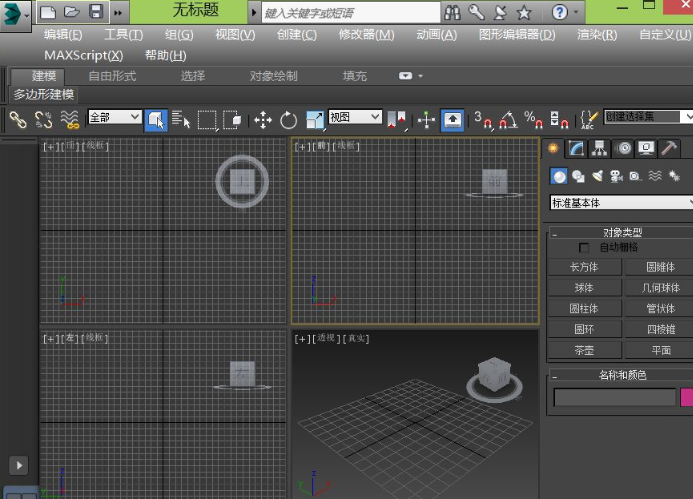Screen dimensions: 693x499
Task: Open the Subscription Center key icon
Action: coord(476,12)
